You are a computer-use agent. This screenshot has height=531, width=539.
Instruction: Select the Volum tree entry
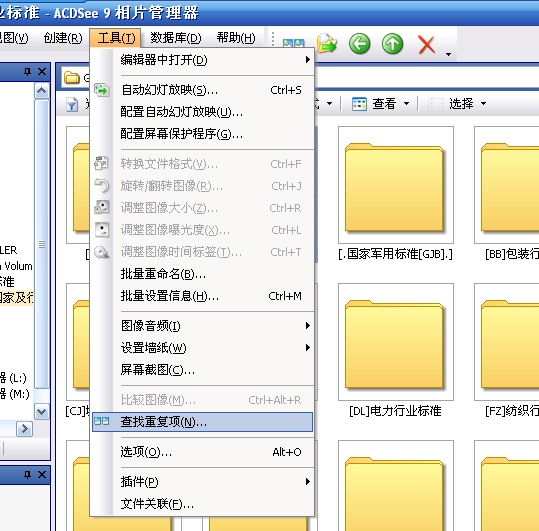(x=16, y=266)
